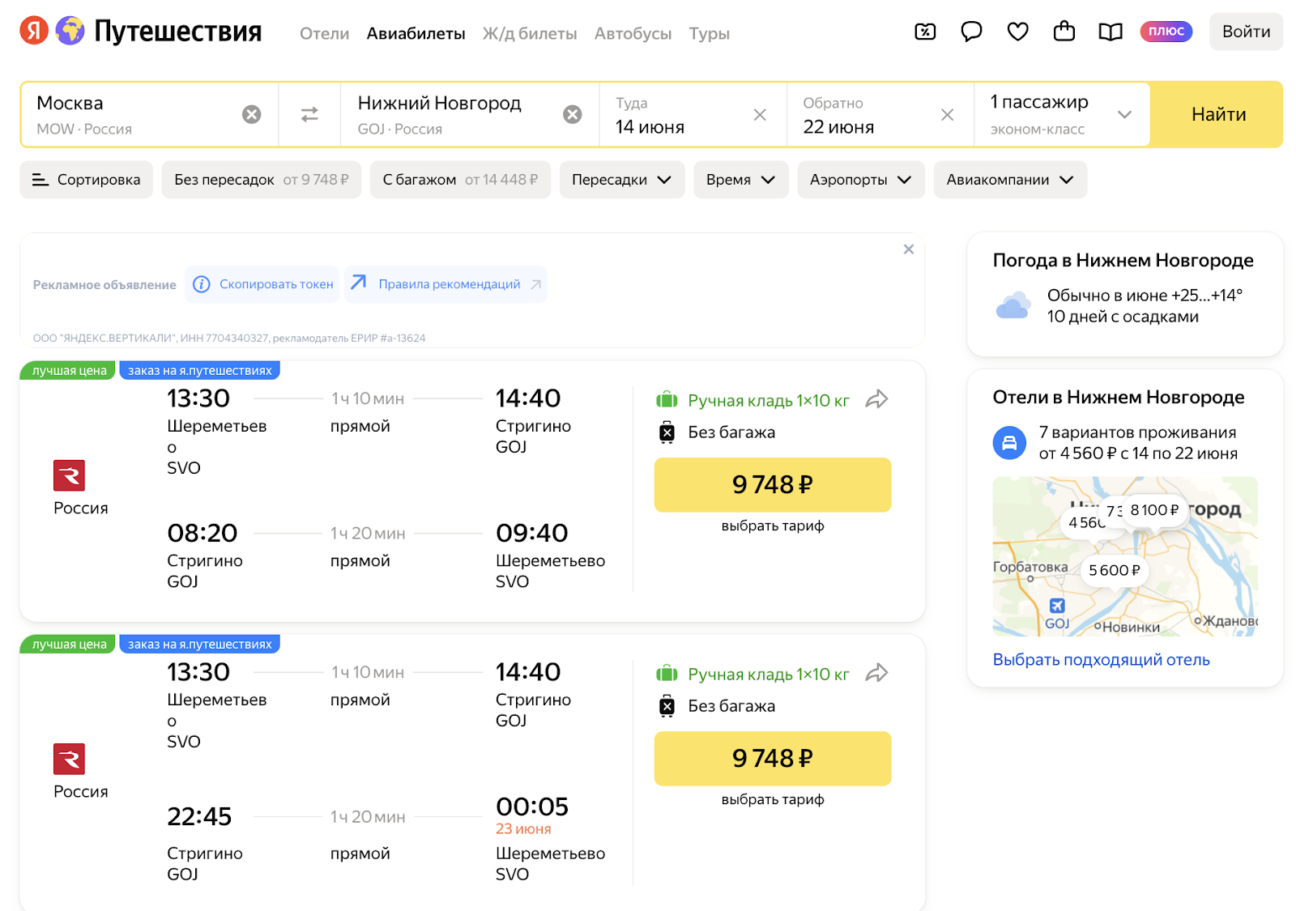Viewport: 1296px width, 911px height.
Task: Choose 9 748 ₽ fare for 22:45 return flight
Action: [x=773, y=758]
